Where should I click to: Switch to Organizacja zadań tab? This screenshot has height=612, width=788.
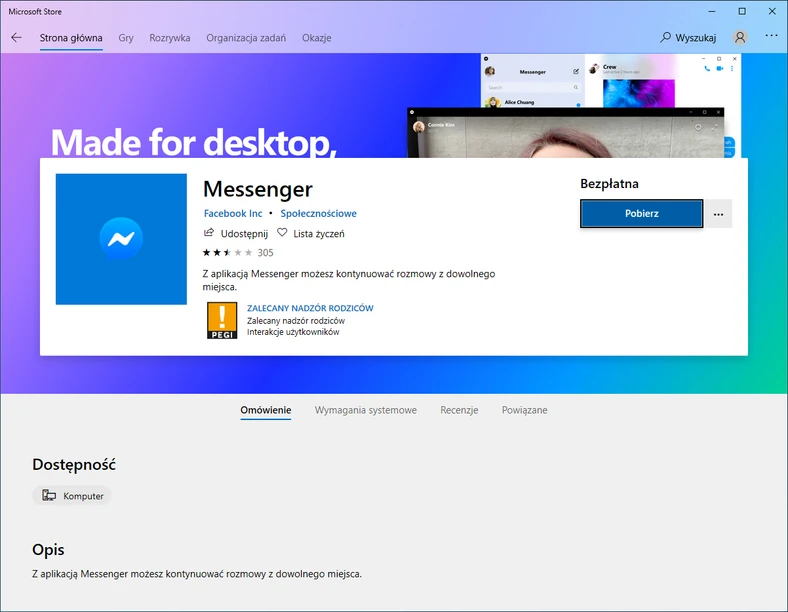point(246,38)
